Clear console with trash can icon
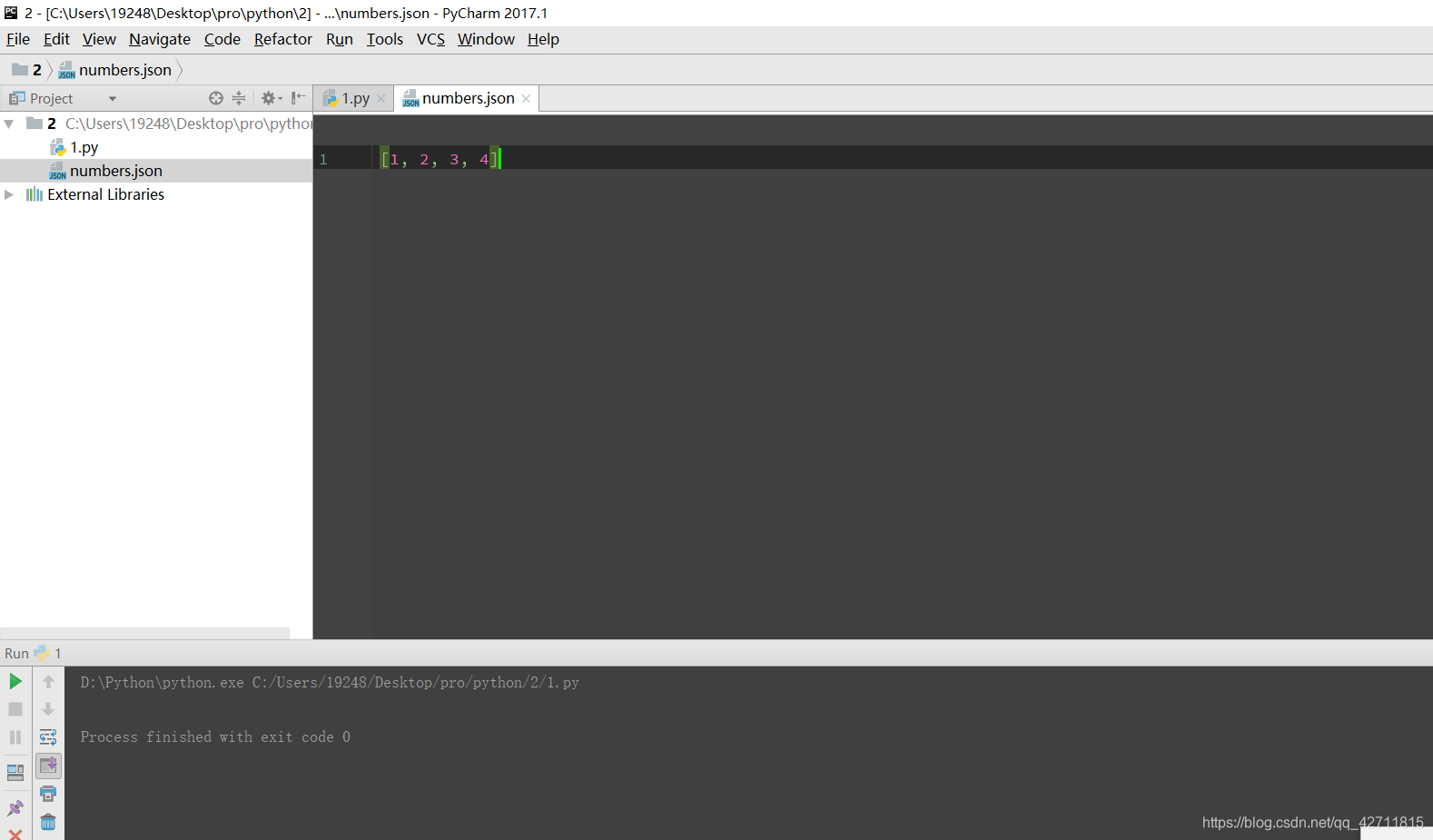Viewport: 1433px width, 840px height. [48, 822]
